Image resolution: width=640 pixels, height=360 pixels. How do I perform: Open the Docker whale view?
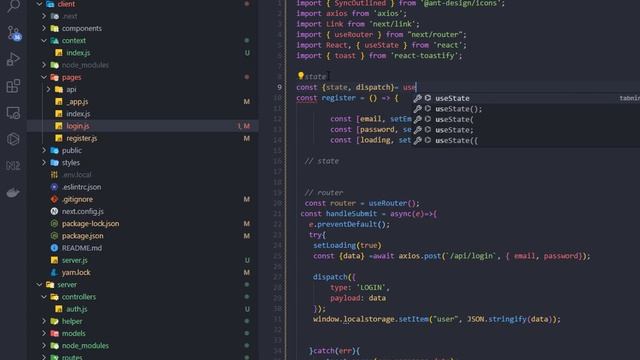[x=13, y=192]
